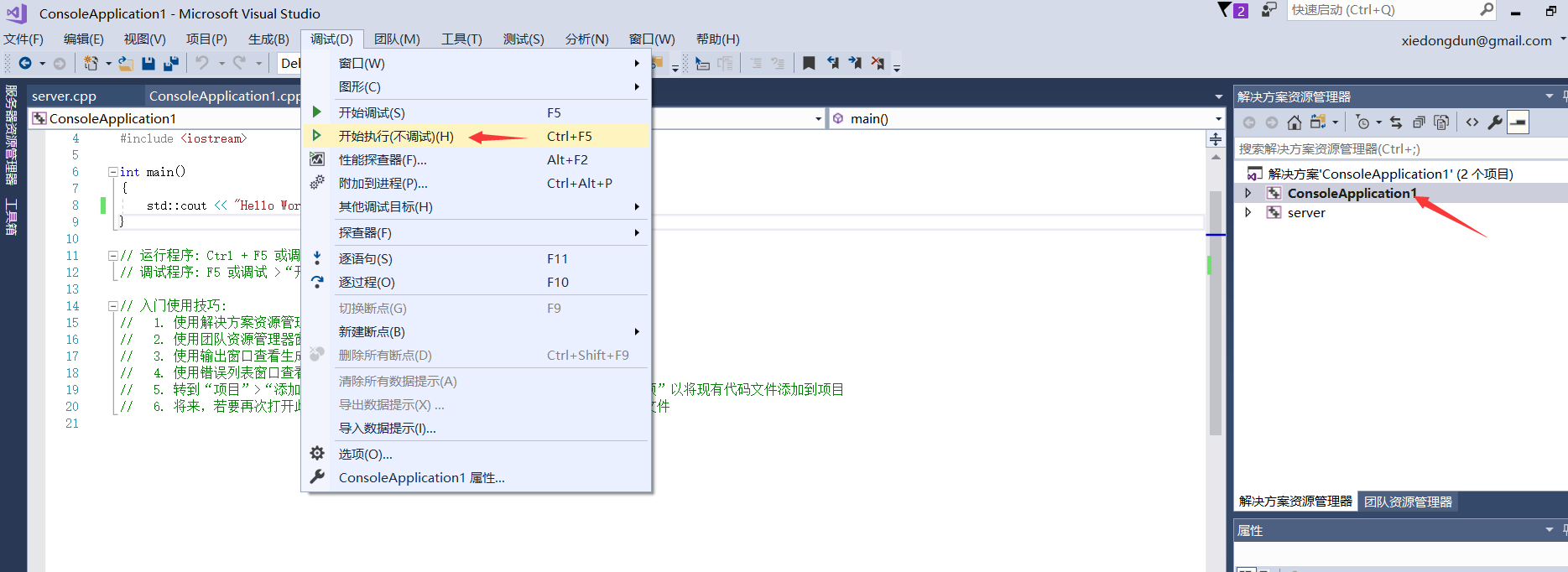1568x572 pixels.
Task: Click the View Code angle-brackets icon
Action: 1472,122
